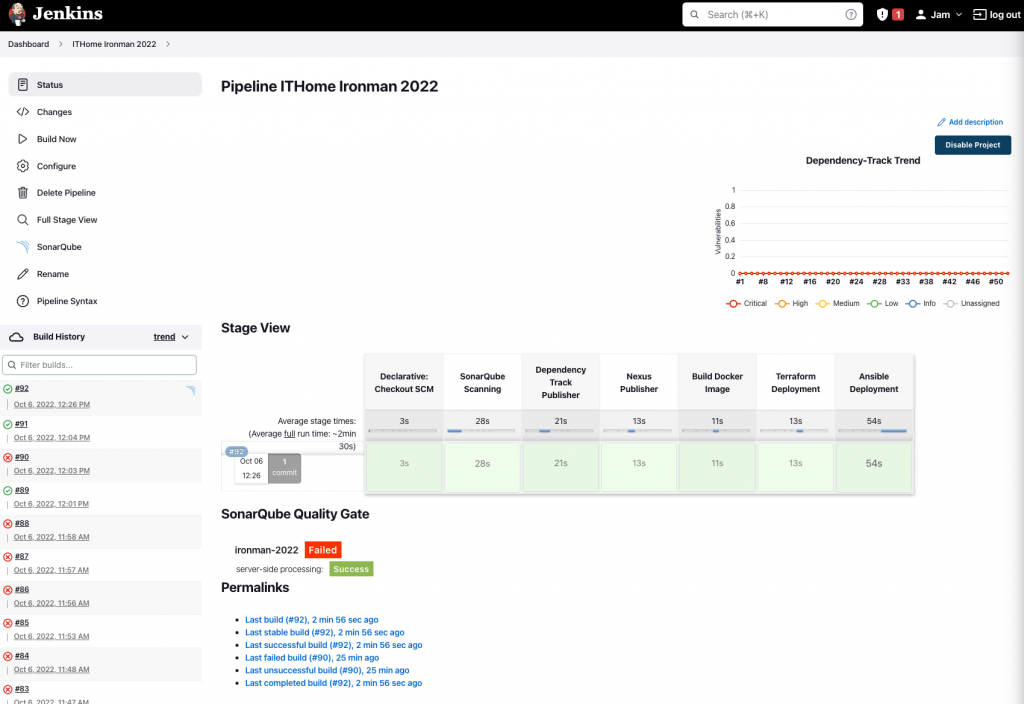The width and height of the screenshot is (1024, 704).
Task: Click the Changes code icon
Action: click(23, 112)
